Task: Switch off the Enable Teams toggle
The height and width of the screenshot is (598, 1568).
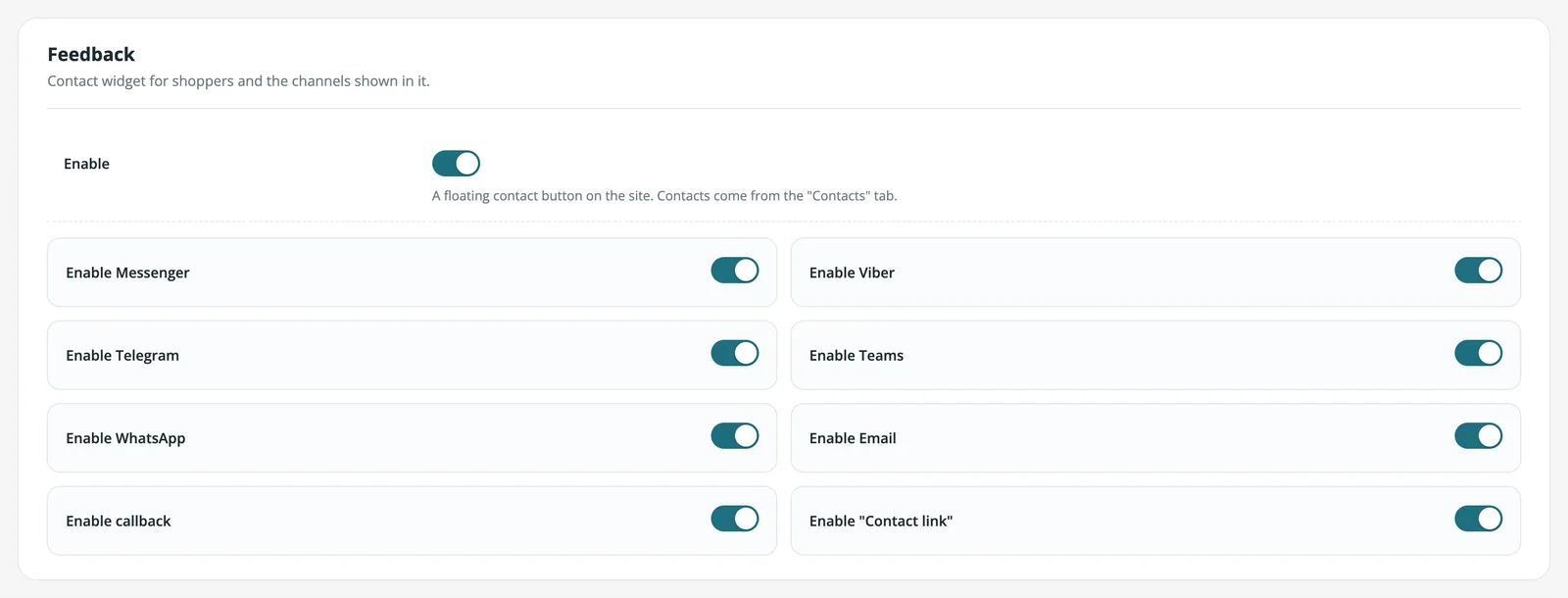Action: tap(1479, 353)
